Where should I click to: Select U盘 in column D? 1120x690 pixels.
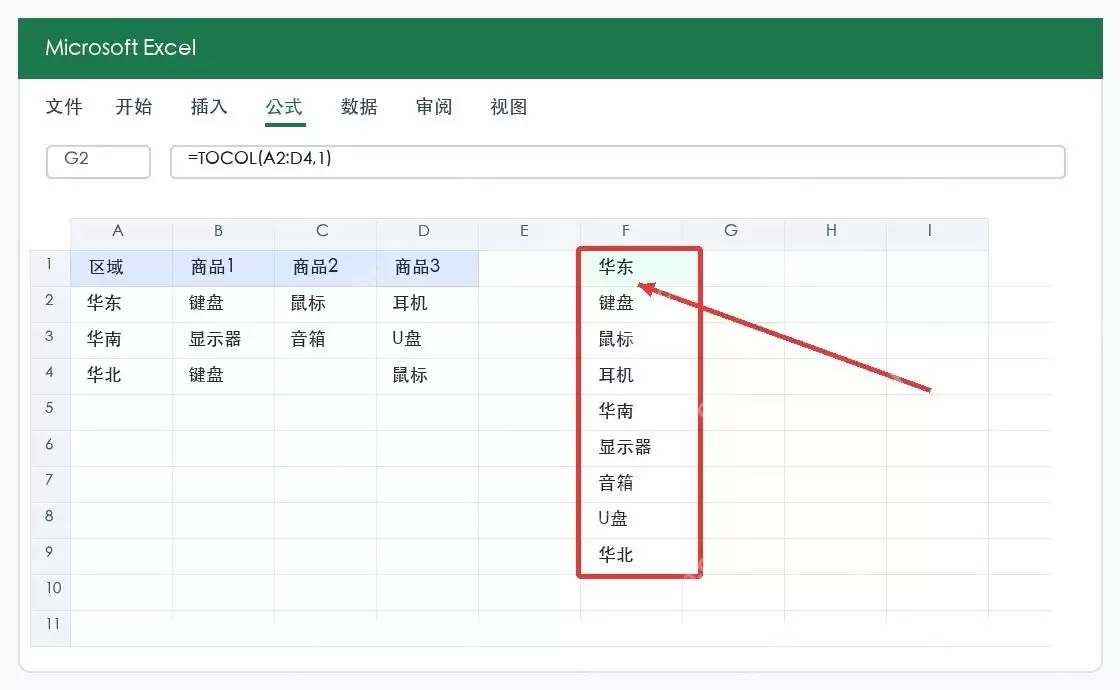427,340
